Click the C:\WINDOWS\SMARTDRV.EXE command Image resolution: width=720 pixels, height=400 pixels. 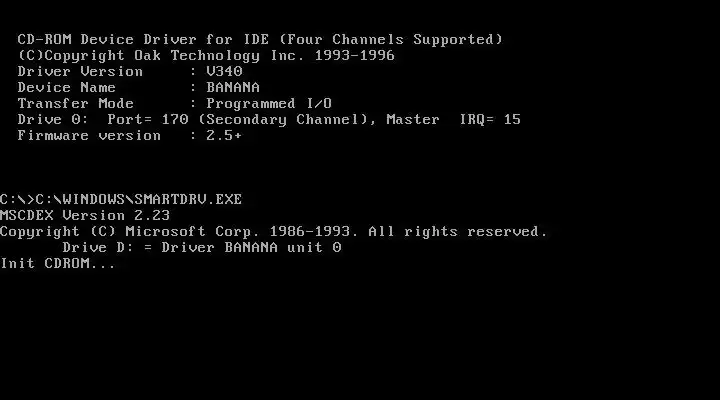139,199
